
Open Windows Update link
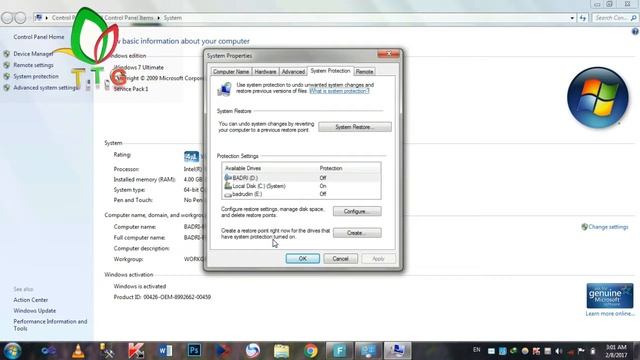[x=35, y=311]
